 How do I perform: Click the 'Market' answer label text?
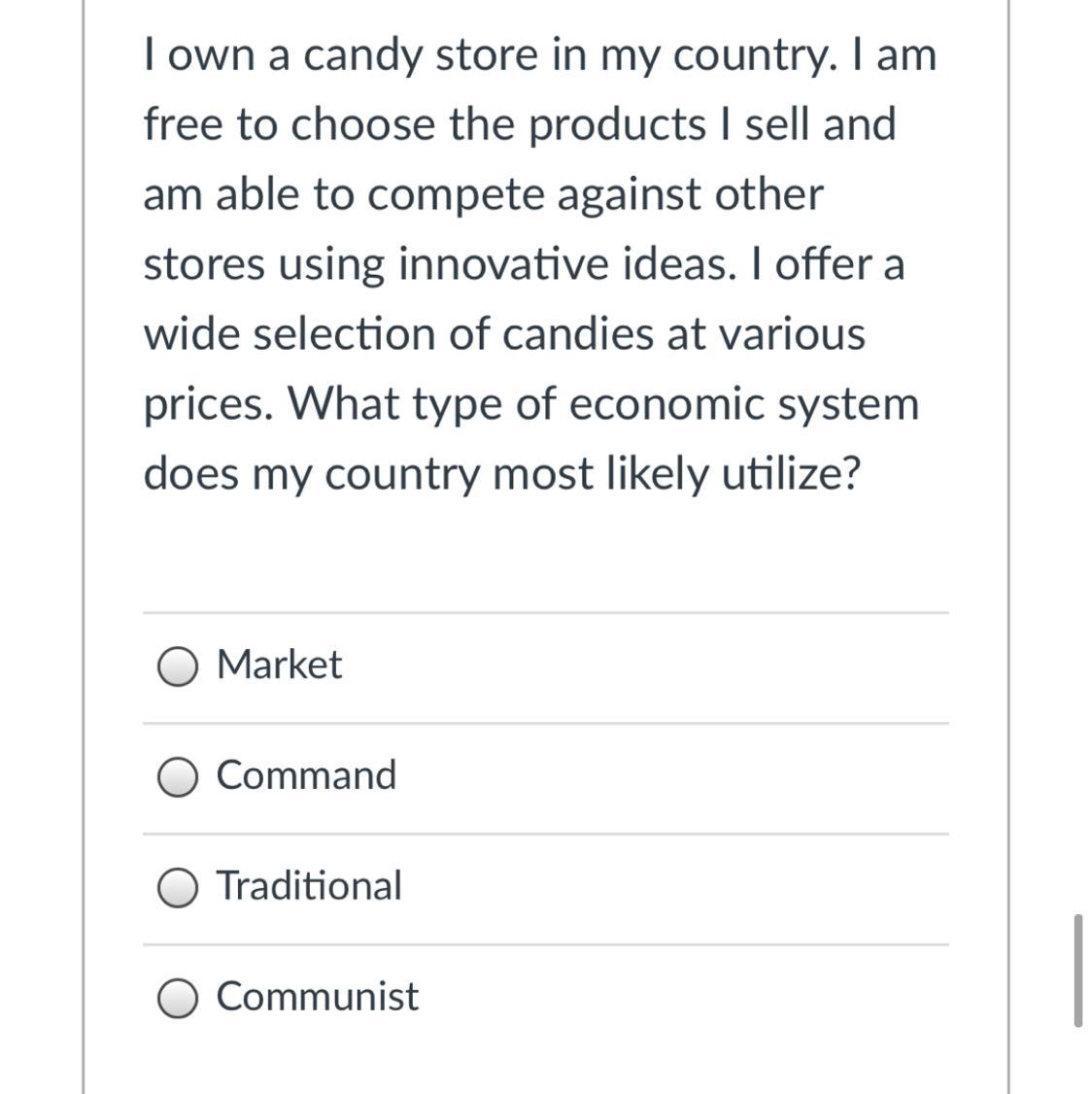280,666
